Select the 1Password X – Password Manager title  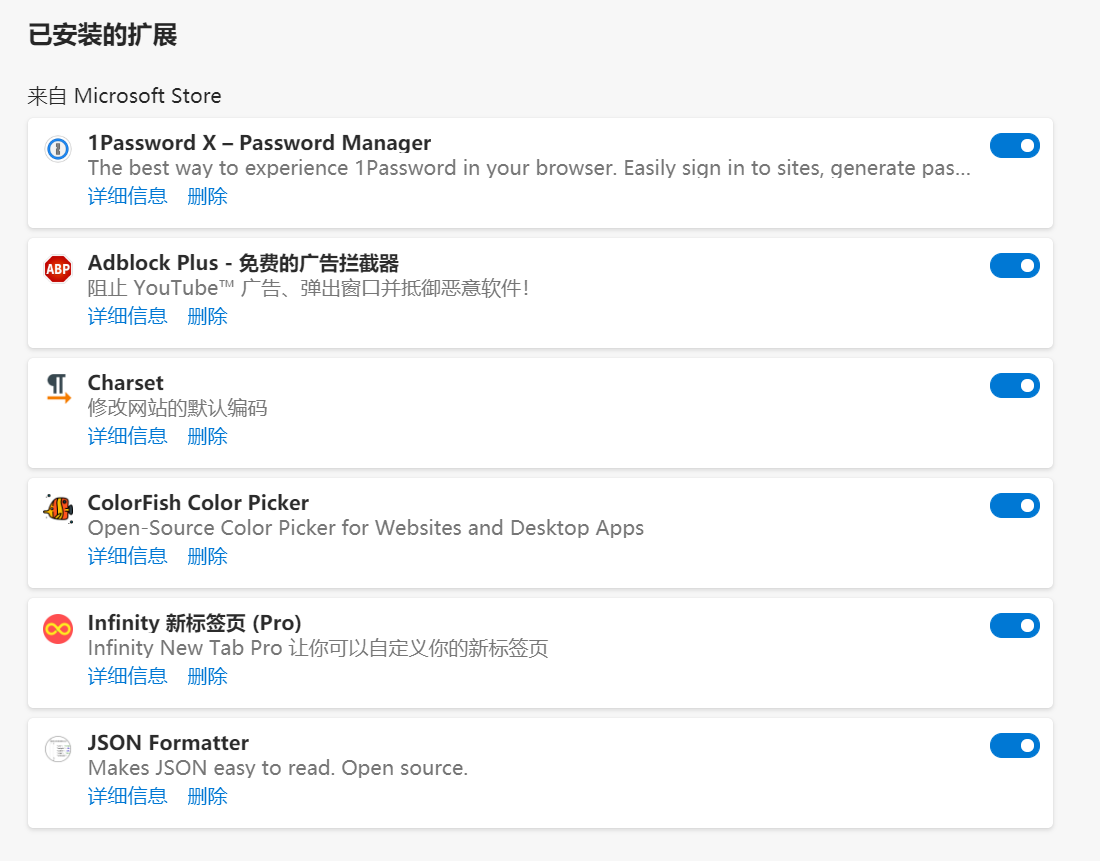click(x=259, y=142)
